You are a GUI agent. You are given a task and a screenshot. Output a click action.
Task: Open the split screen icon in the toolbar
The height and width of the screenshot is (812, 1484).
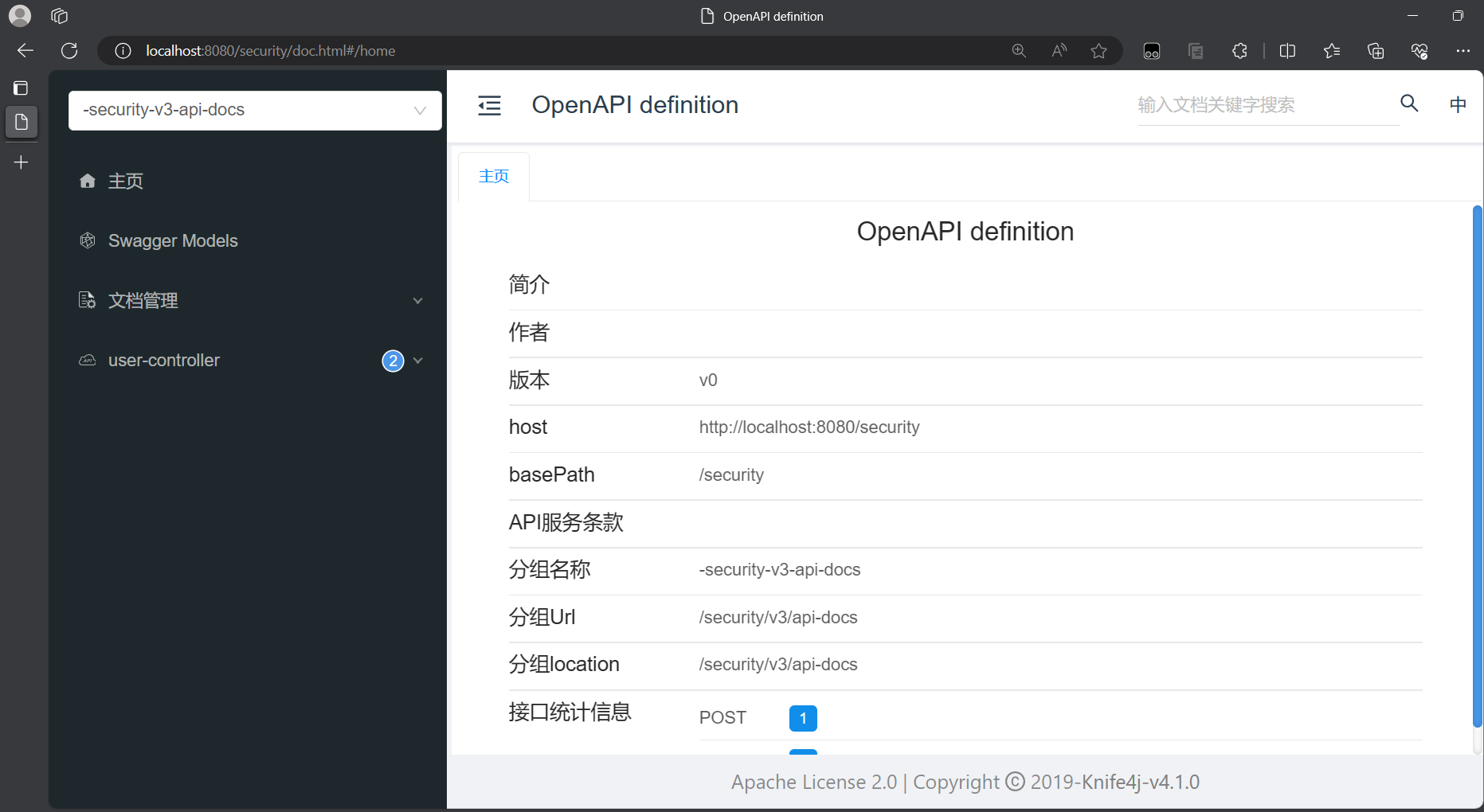[1287, 51]
